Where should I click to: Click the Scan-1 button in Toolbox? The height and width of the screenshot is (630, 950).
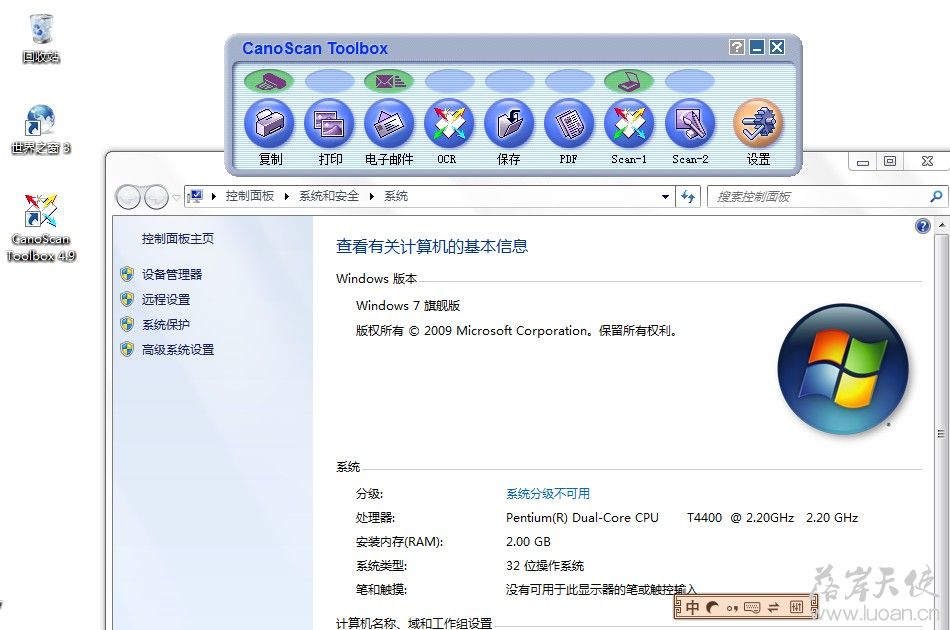pyautogui.click(x=629, y=124)
